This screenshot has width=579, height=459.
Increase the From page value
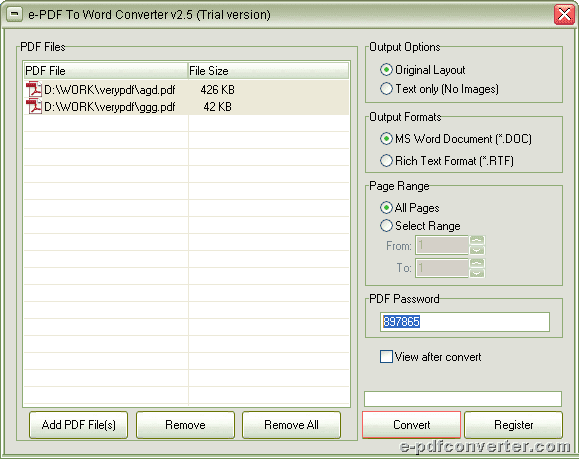pyautogui.click(x=477, y=240)
